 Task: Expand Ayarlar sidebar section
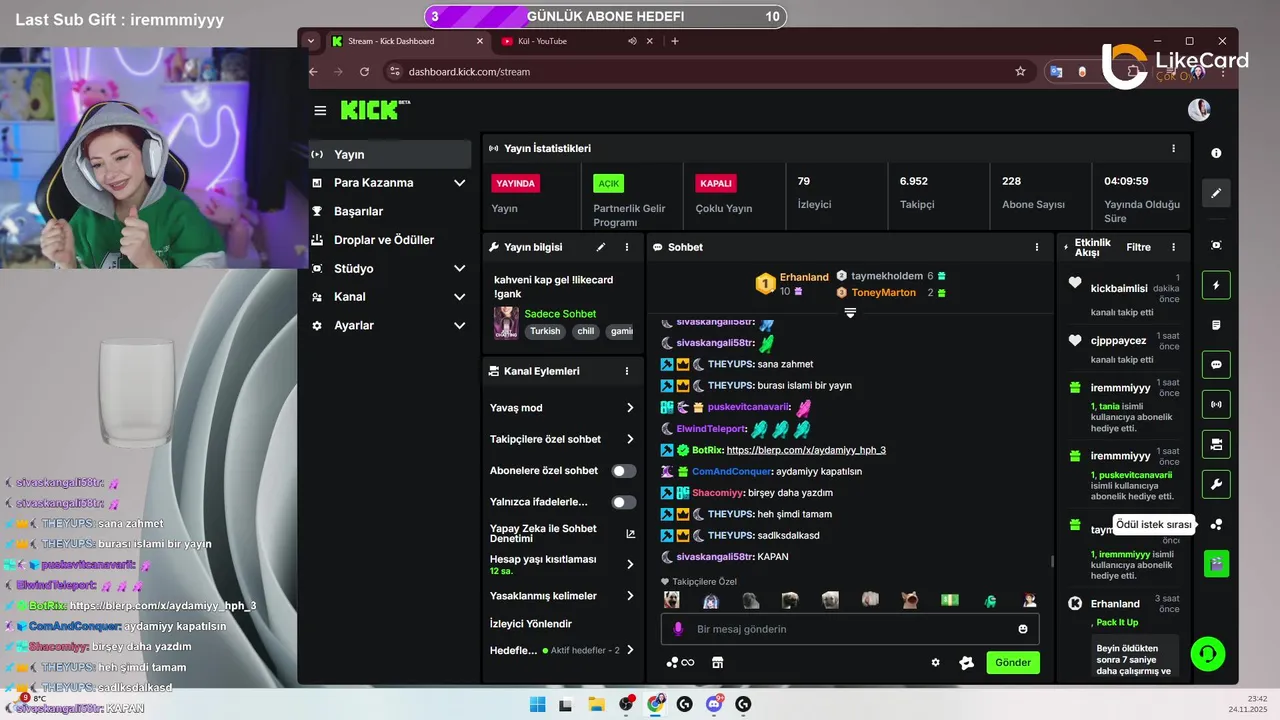tap(459, 326)
